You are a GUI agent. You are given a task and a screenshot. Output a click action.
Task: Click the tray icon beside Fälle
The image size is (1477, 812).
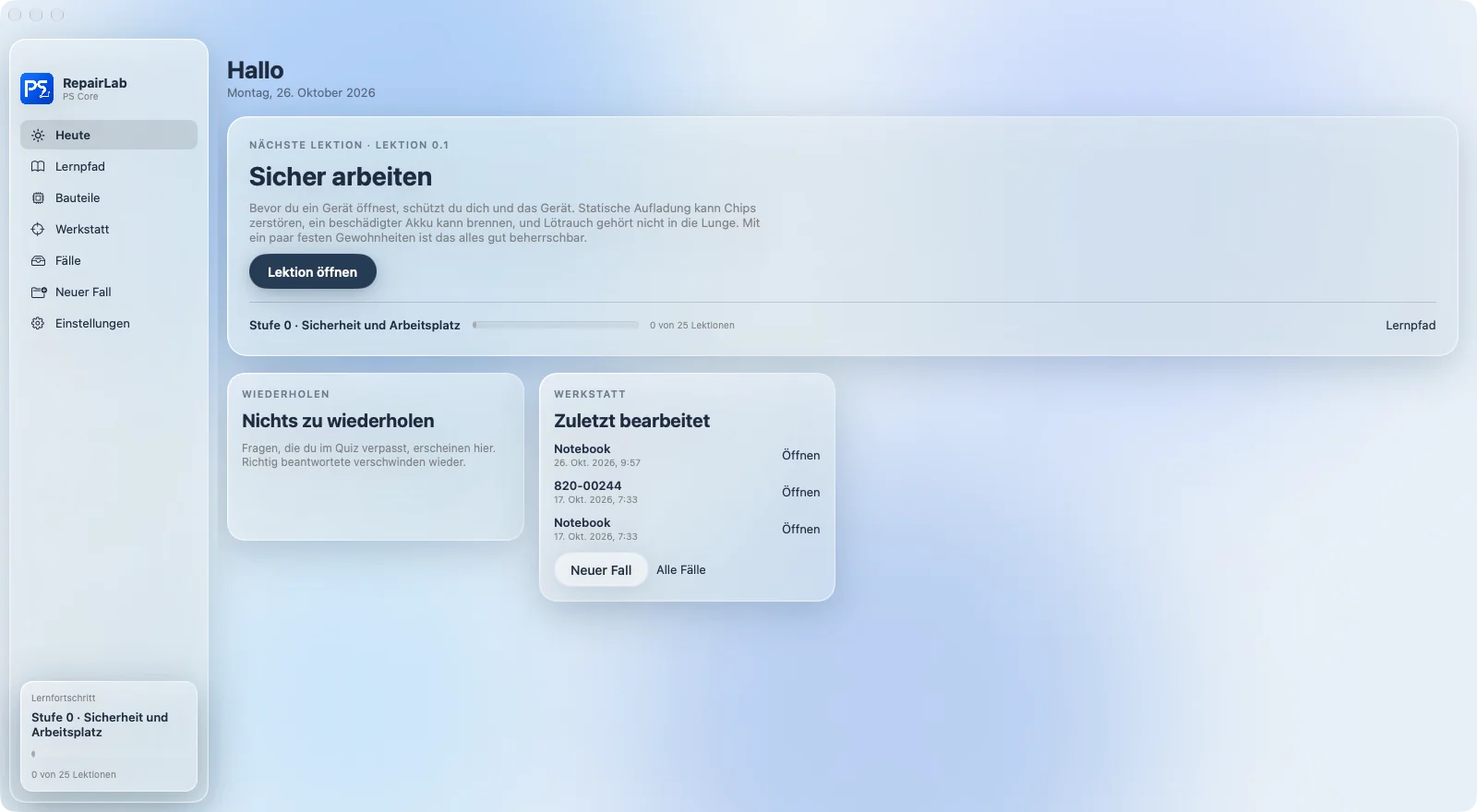pyautogui.click(x=38, y=260)
